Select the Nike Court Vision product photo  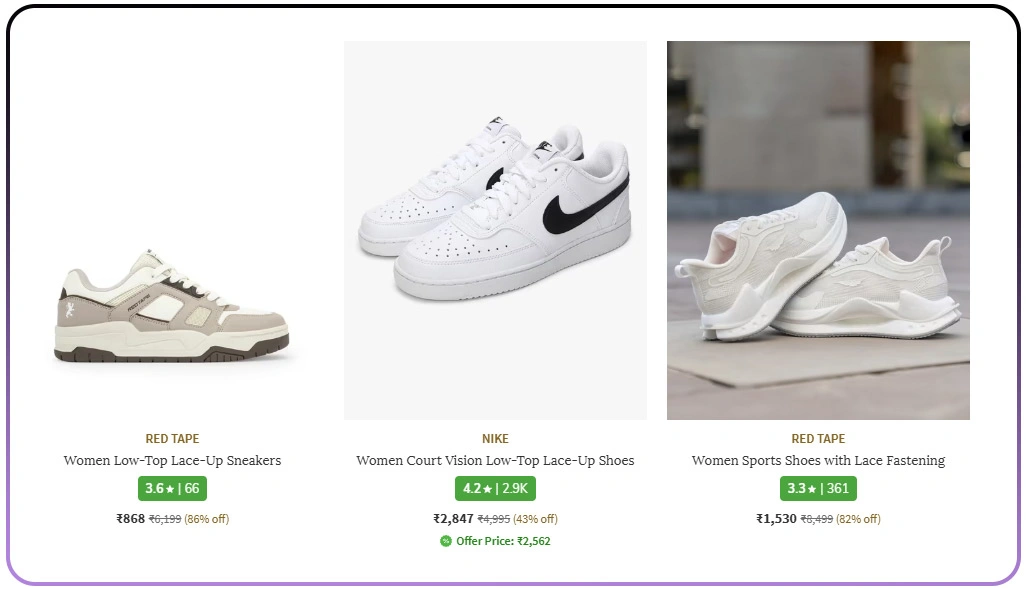495,228
